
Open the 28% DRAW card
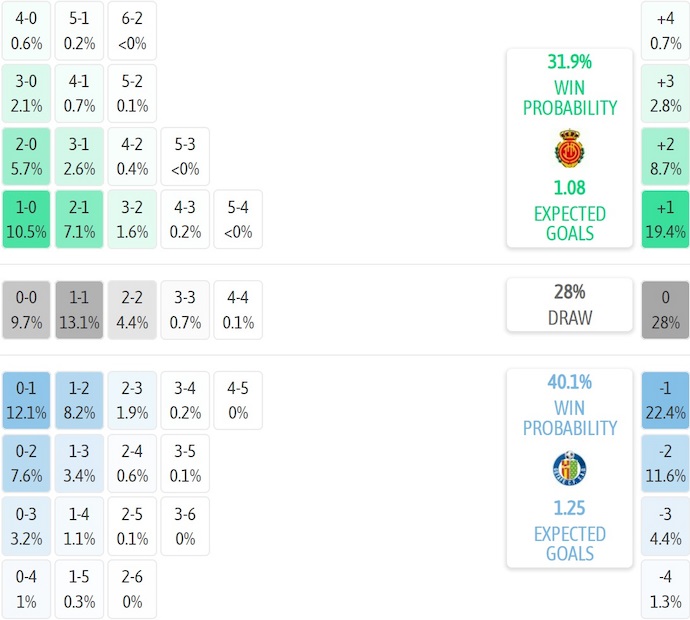(x=569, y=305)
